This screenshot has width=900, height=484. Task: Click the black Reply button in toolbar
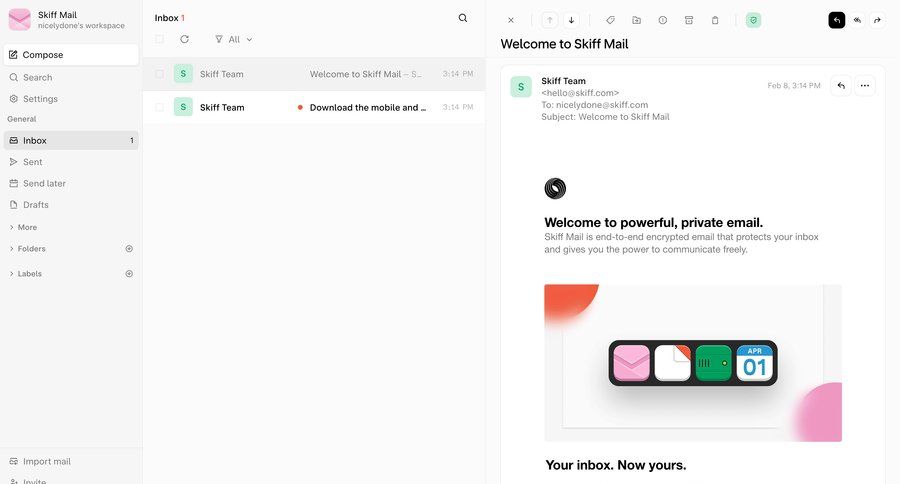837,20
